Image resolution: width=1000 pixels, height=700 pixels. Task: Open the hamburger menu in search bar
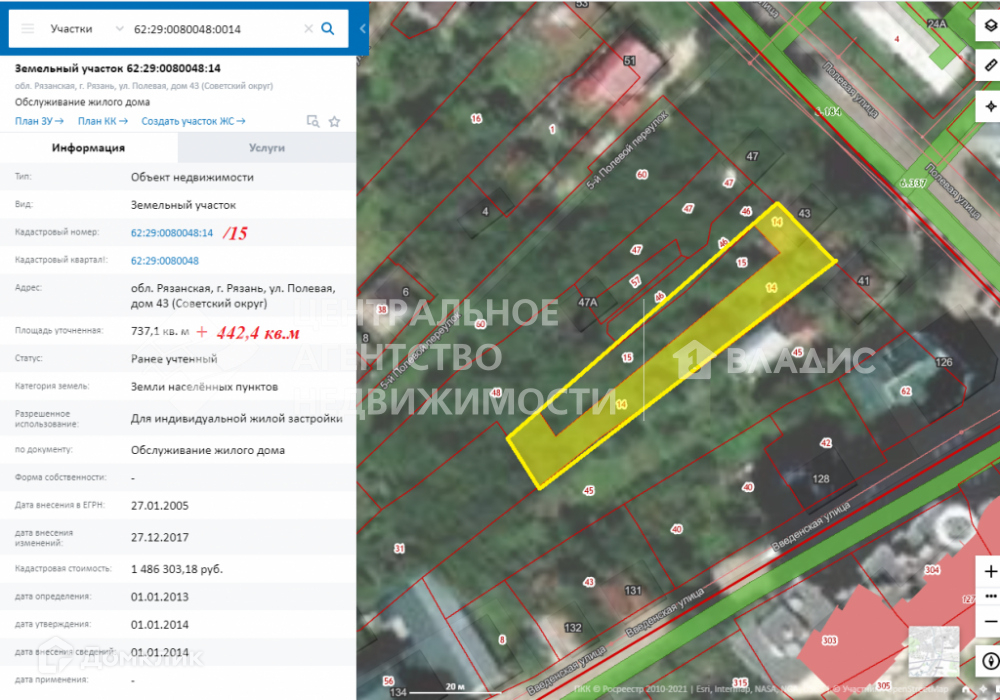pos(27,29)
